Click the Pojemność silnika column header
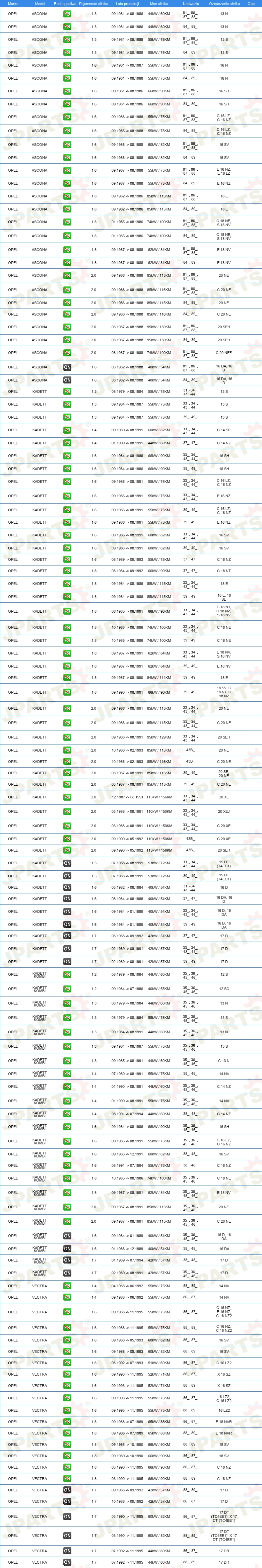This screenshot has height=1568, width=262. click(94, 4)
